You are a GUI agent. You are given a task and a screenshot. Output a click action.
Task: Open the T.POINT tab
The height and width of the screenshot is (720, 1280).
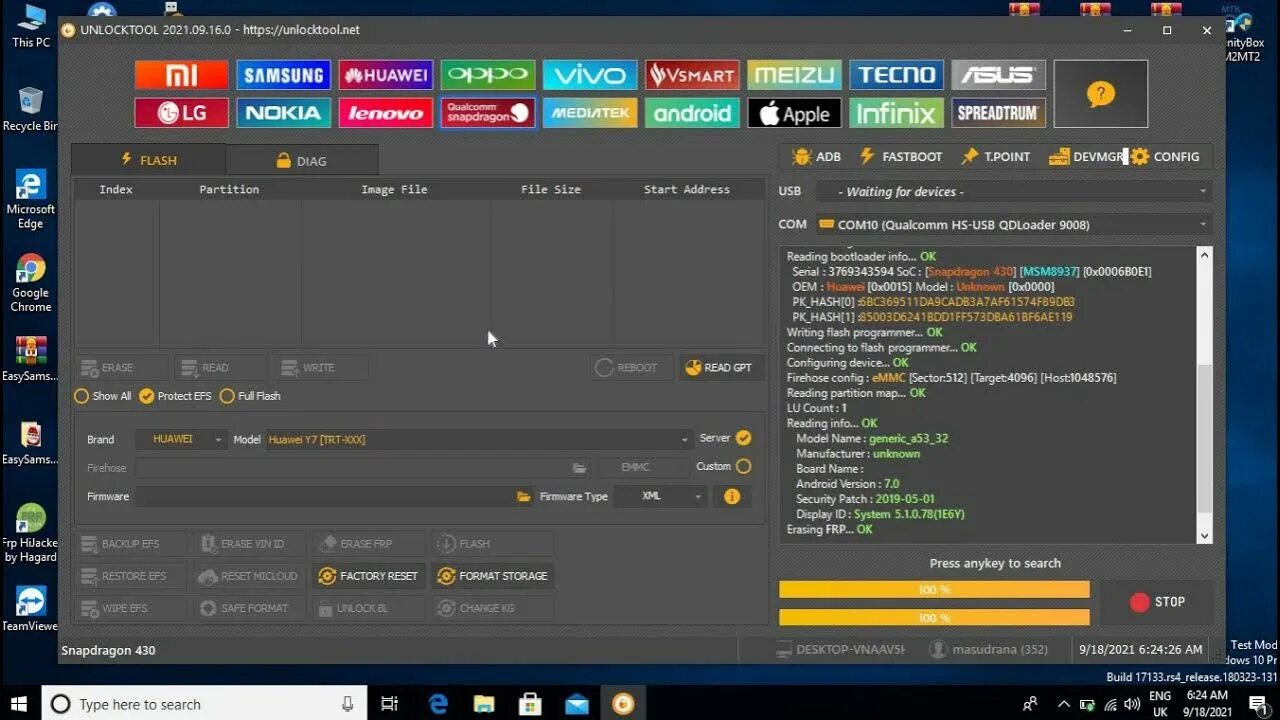coord(995,157)
